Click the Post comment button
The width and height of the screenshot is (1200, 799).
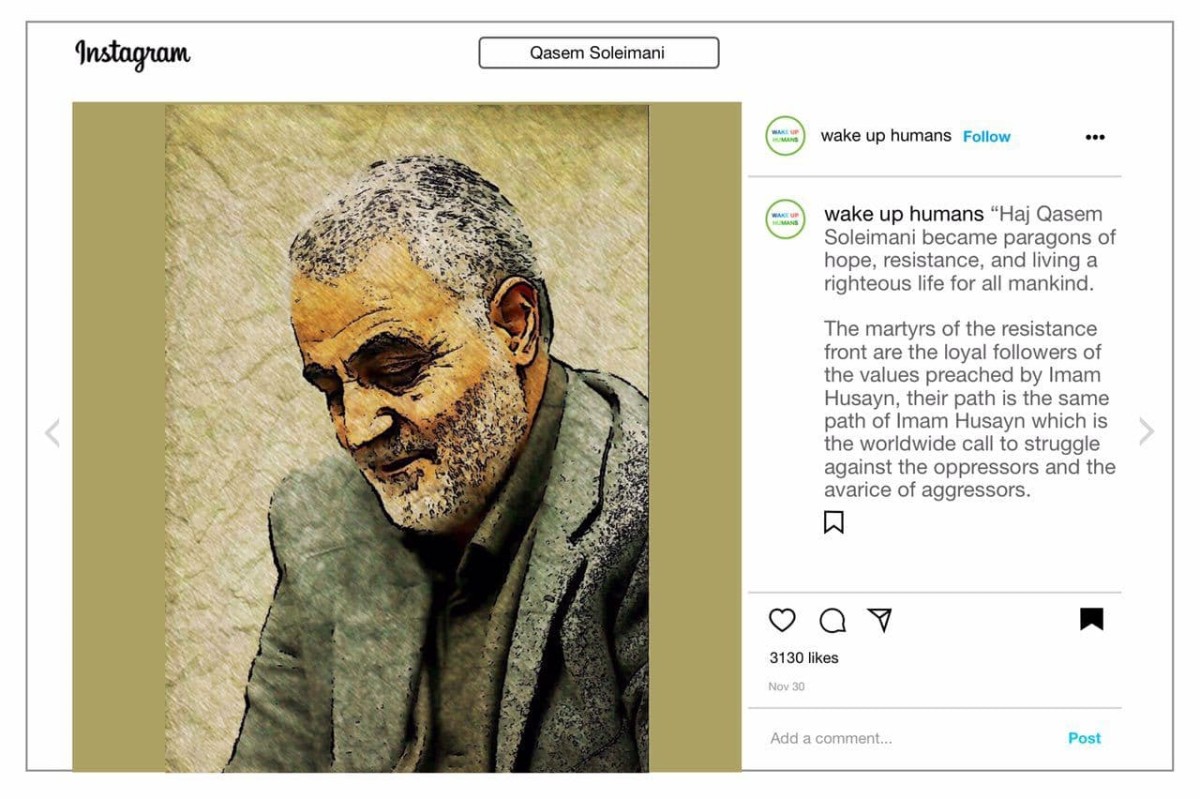point(1084,738)
